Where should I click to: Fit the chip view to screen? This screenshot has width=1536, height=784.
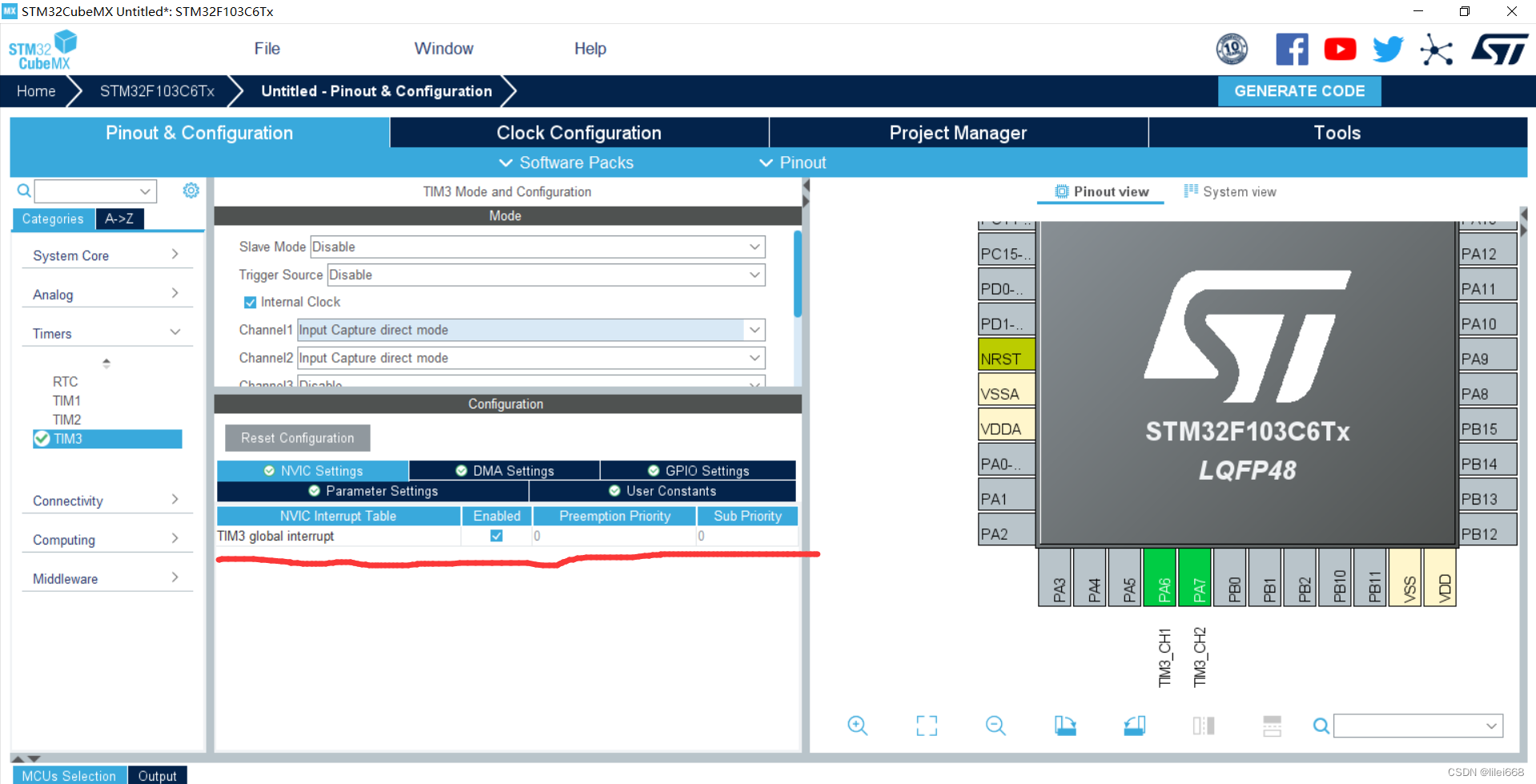pyautogui.click(x=927, y=726)
